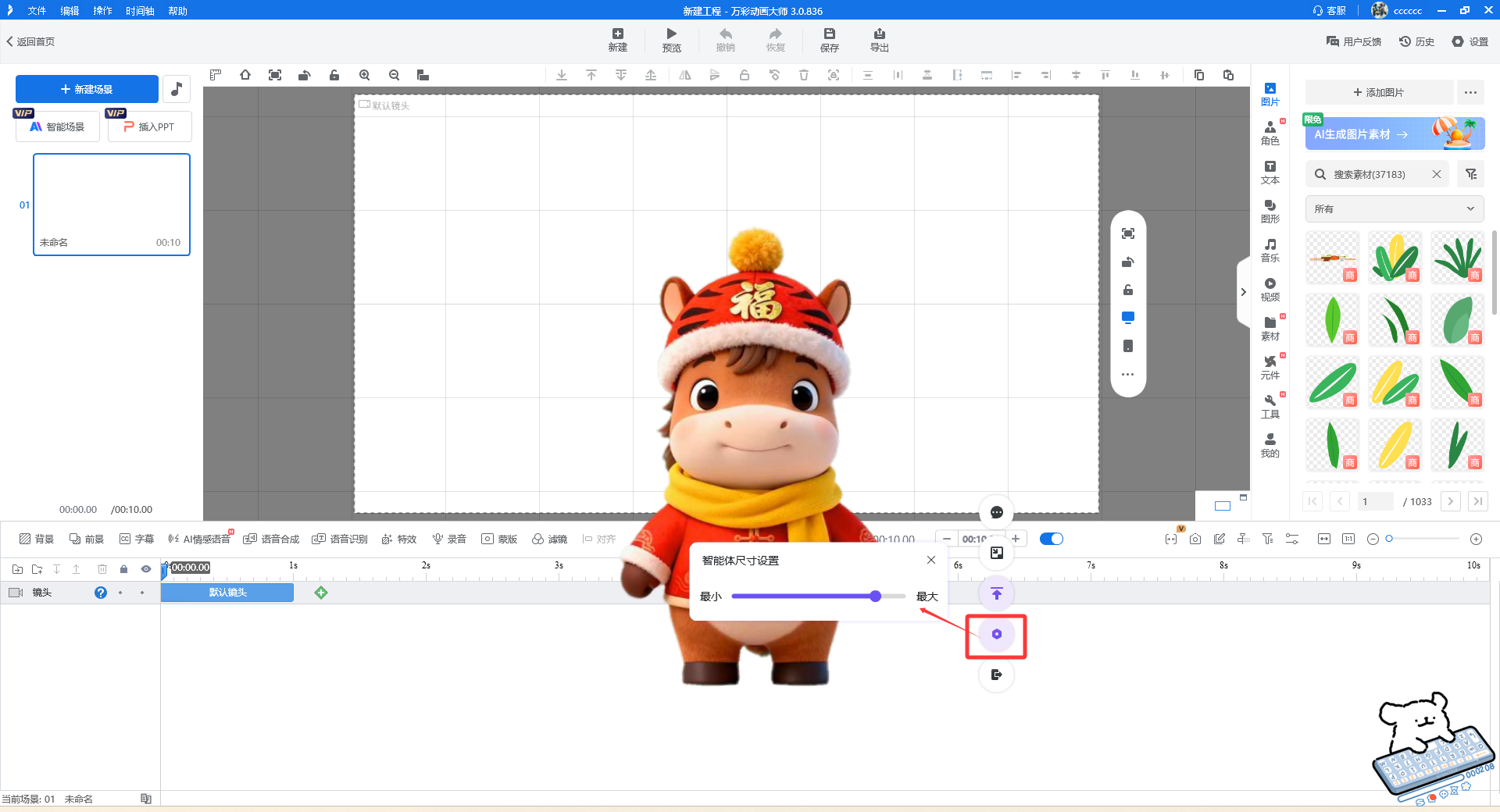Toggle timeline track visibility eye icon
This screenshot has width=1500, height=812.
145,569
